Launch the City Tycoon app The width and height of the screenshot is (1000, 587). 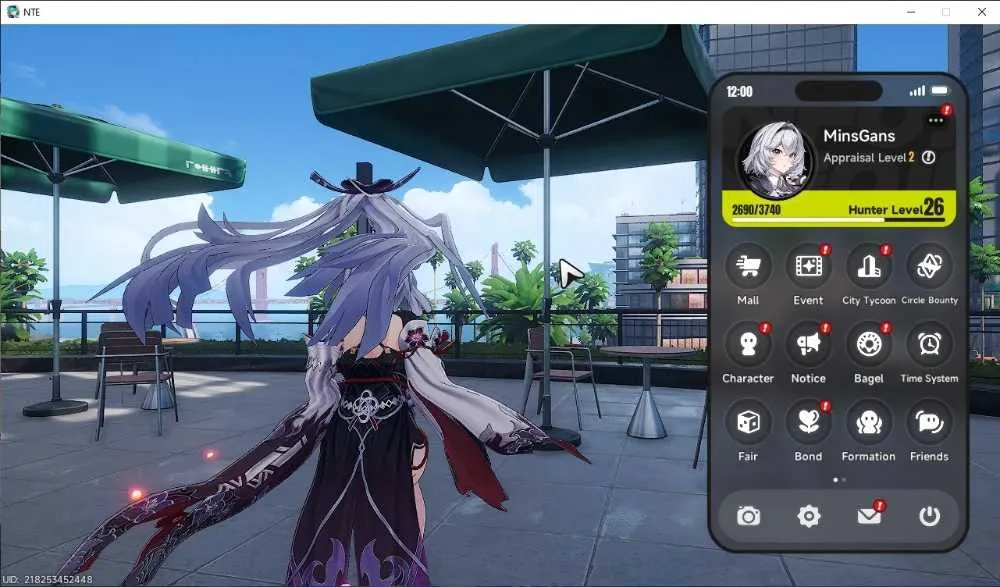point(869,266)
